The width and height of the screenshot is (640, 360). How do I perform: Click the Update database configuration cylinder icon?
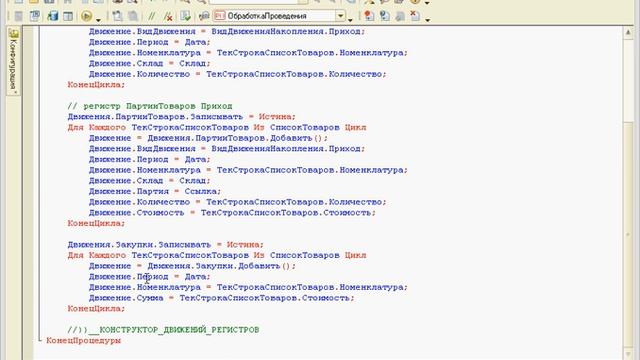52,16
